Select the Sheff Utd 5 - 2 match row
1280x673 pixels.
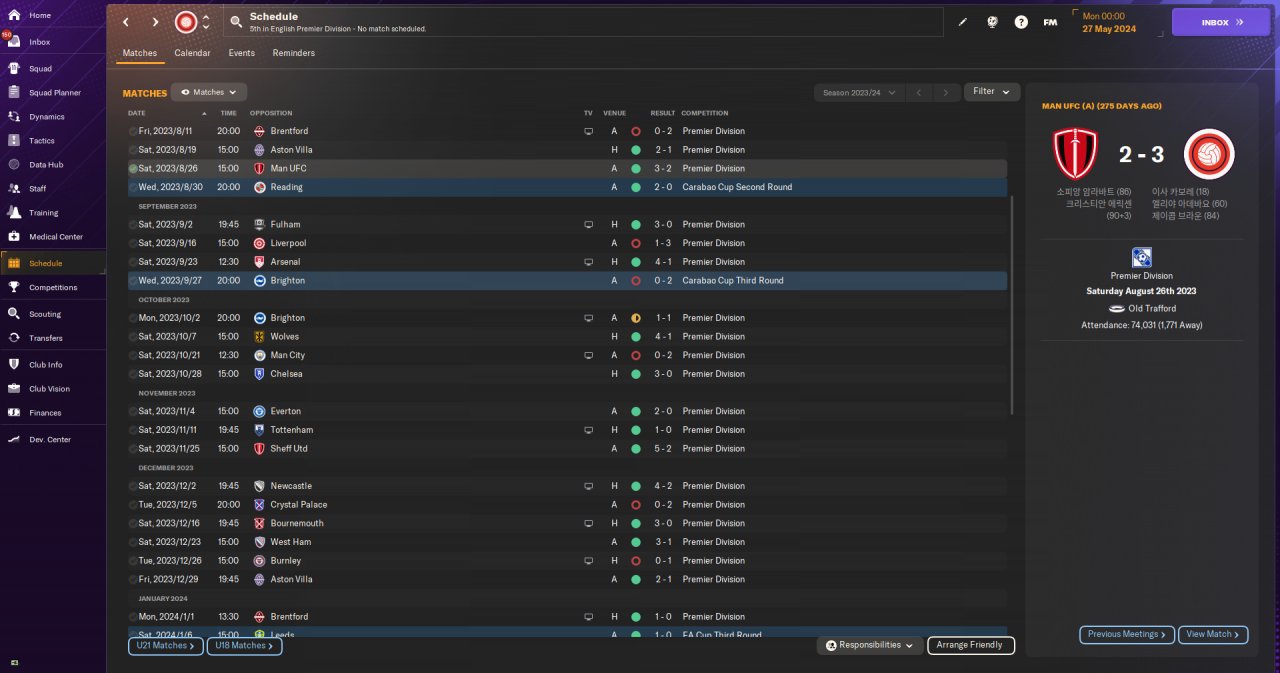(567, 449)
